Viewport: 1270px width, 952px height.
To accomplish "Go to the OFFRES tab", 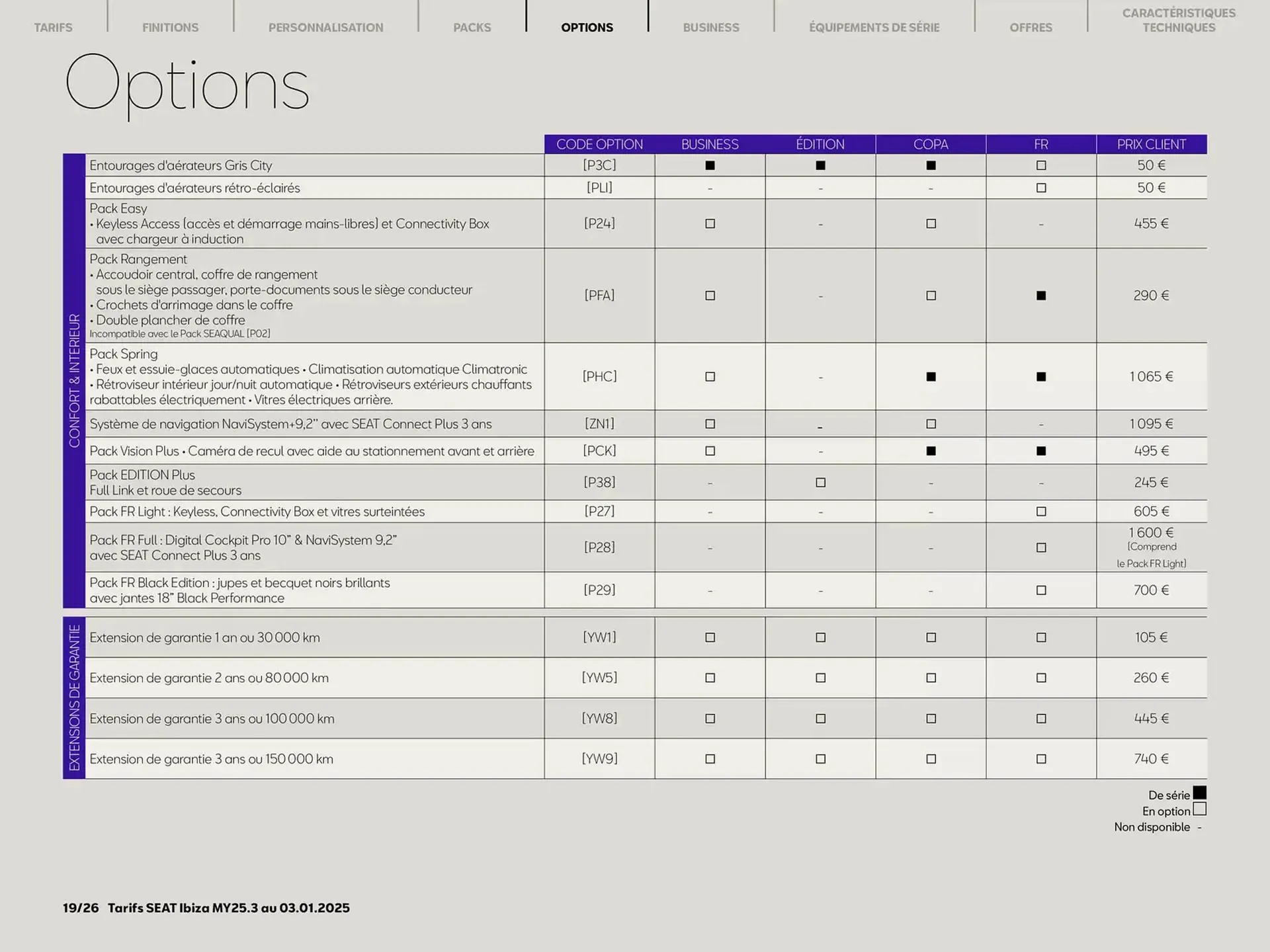I will 1031,27.
